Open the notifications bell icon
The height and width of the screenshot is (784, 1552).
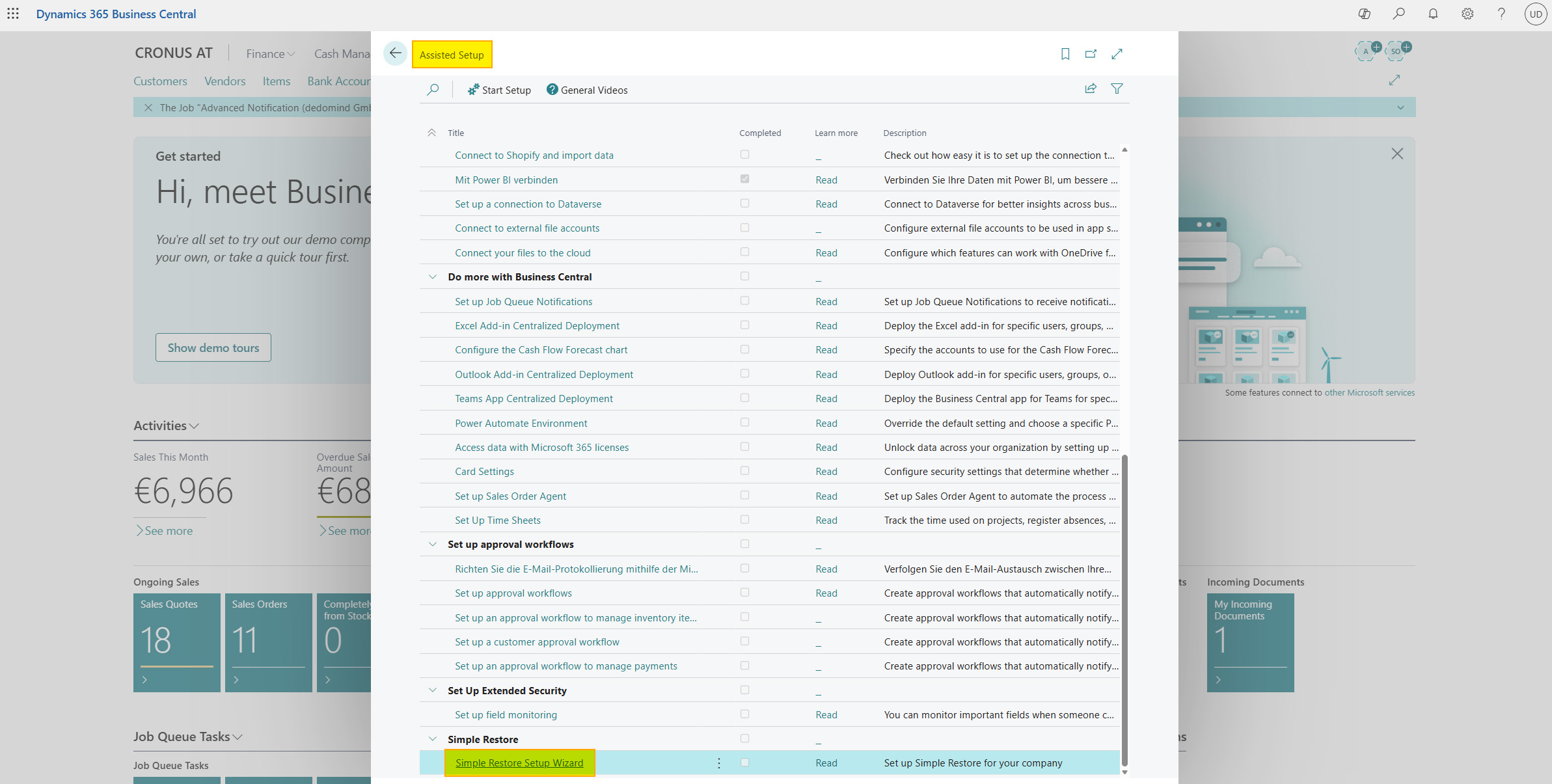click(1433, 14)
